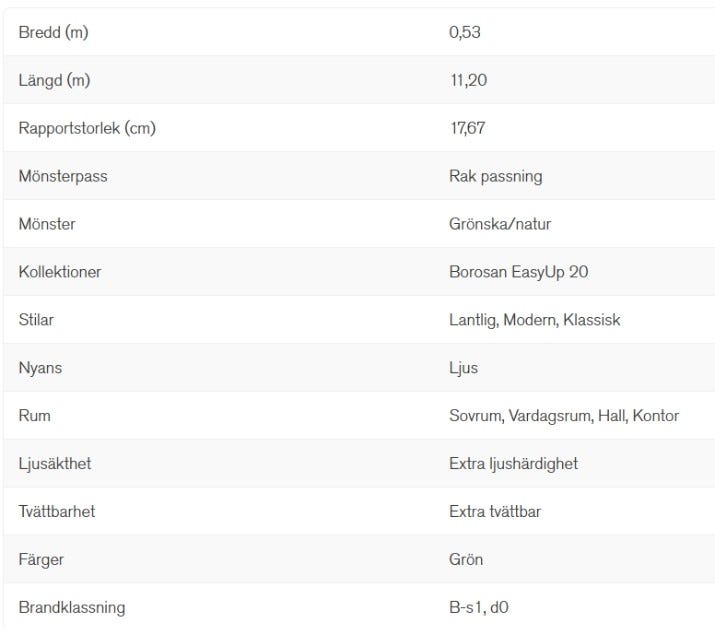715x629 pixels.
Task: Select the Extra ljushärdighet value
Action: point(513,464)
